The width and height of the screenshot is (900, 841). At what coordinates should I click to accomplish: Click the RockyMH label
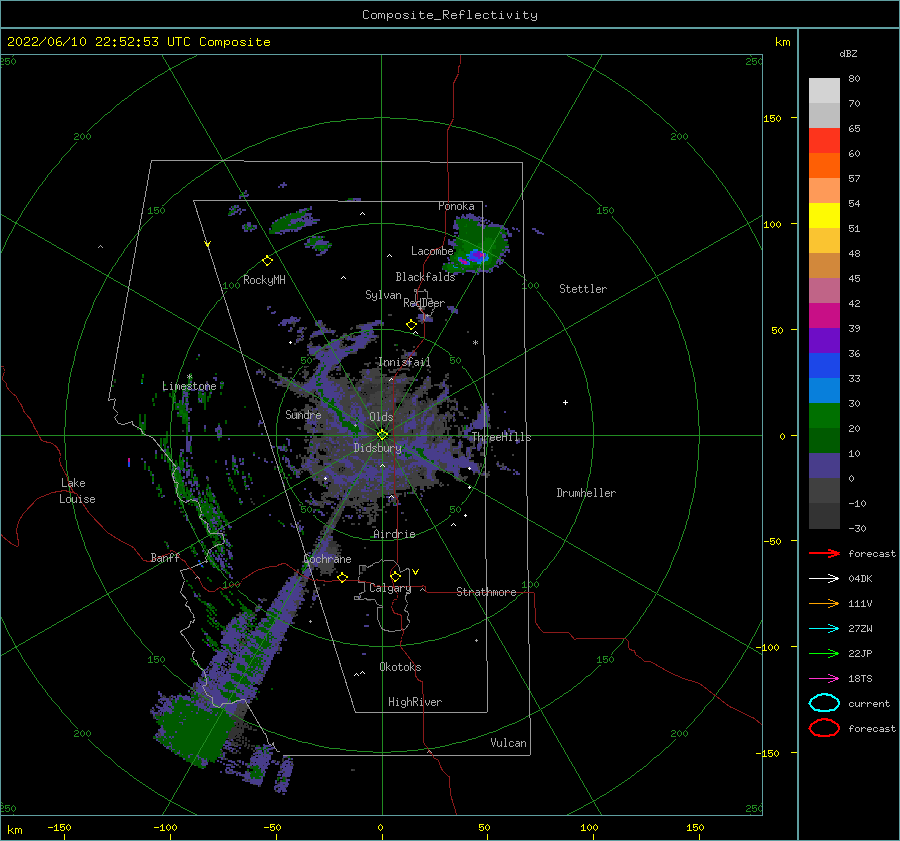pyautogui.click(x=264, y=280)
